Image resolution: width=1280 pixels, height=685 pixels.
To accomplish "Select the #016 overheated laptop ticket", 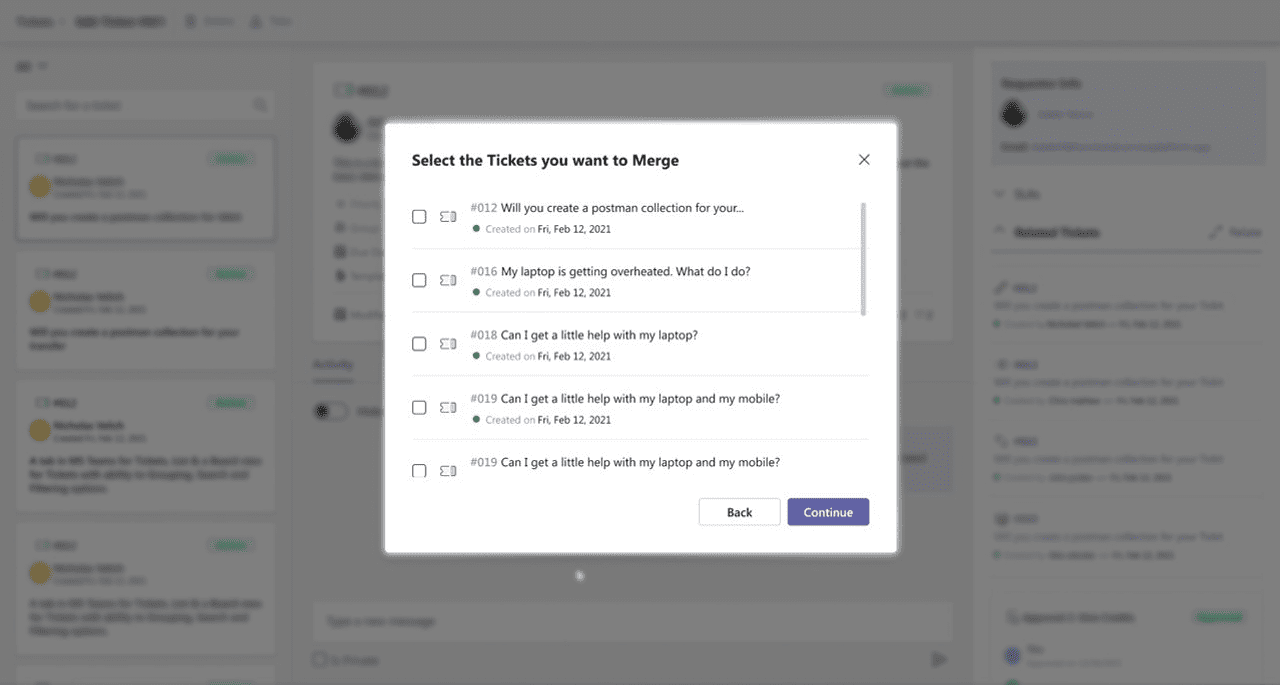I will (x=419, y=280).
